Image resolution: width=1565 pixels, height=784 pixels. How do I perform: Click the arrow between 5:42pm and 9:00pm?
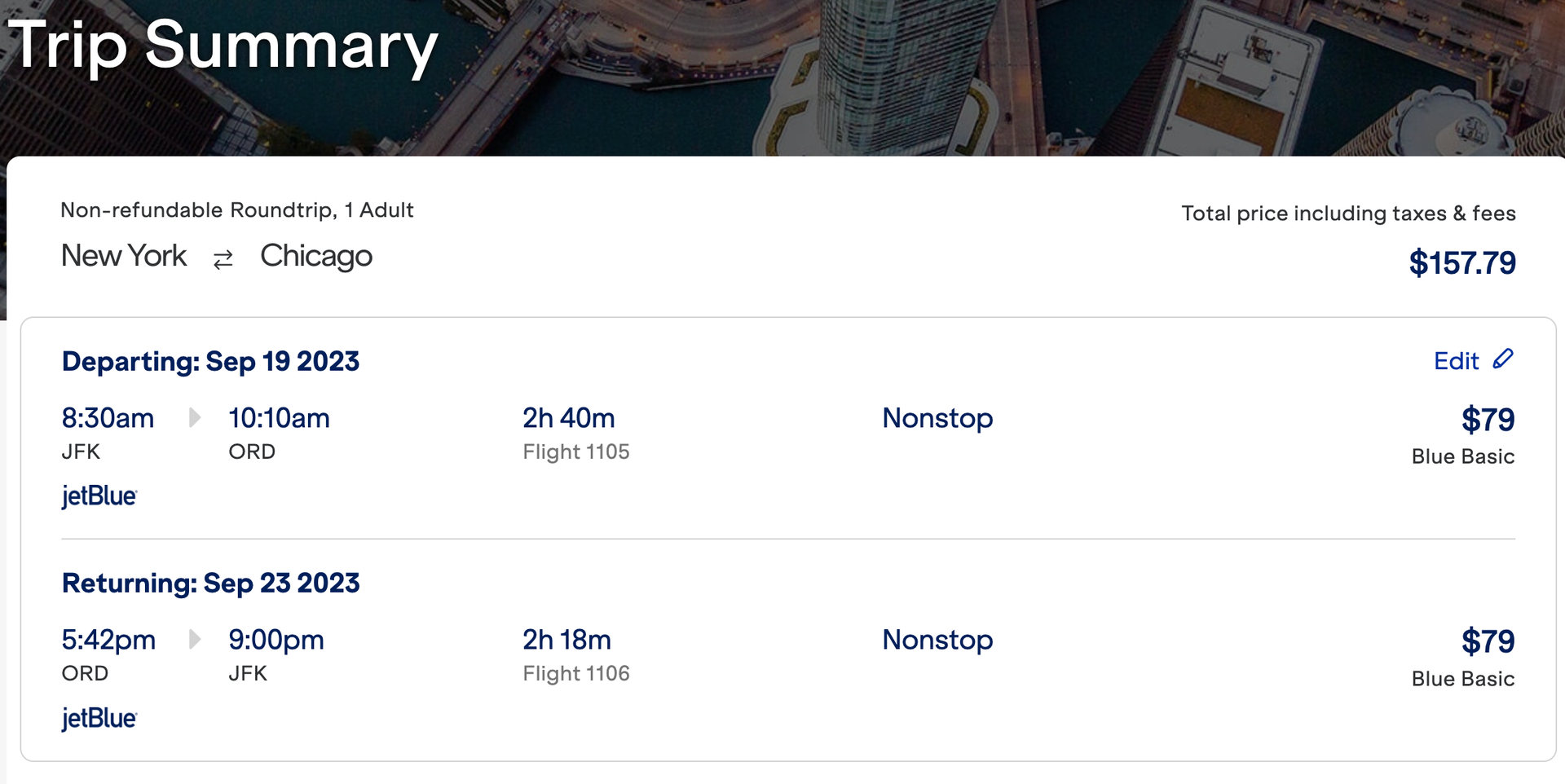(x=195, y=639)
